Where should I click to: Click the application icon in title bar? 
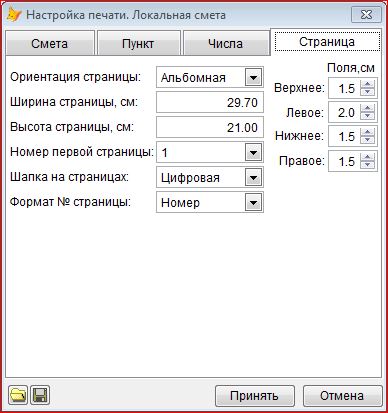click(14, 15)
